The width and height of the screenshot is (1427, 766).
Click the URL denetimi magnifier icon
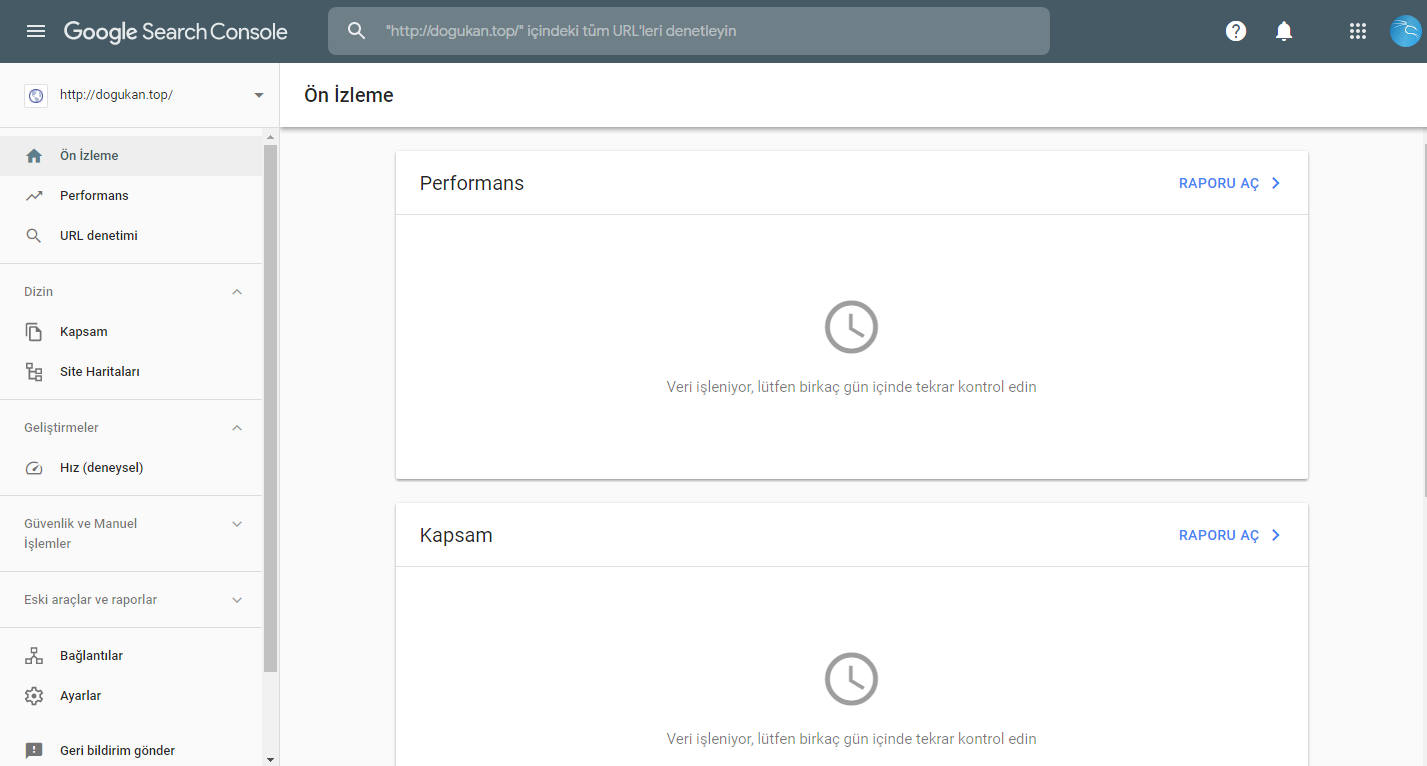tap(34, 236)
